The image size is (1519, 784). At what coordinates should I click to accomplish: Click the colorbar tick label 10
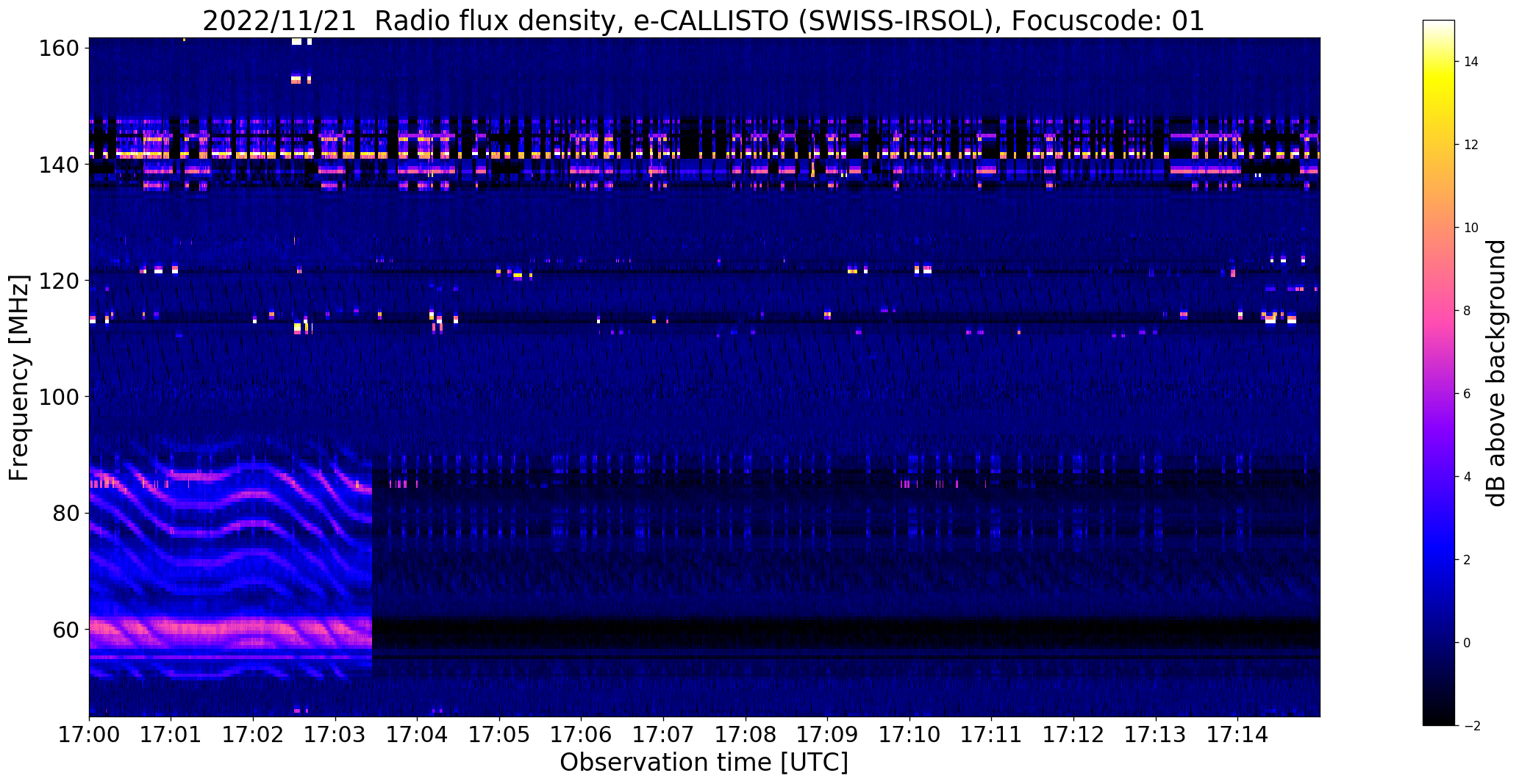(x=1471, y=228)
